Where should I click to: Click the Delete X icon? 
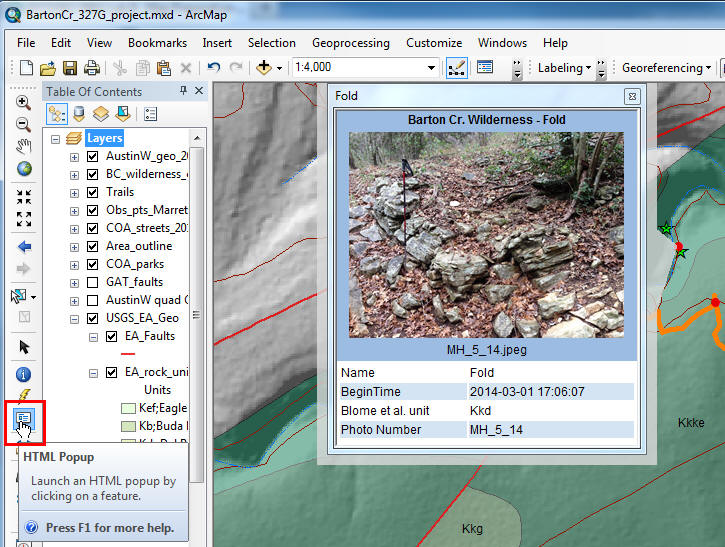(186, 68)
